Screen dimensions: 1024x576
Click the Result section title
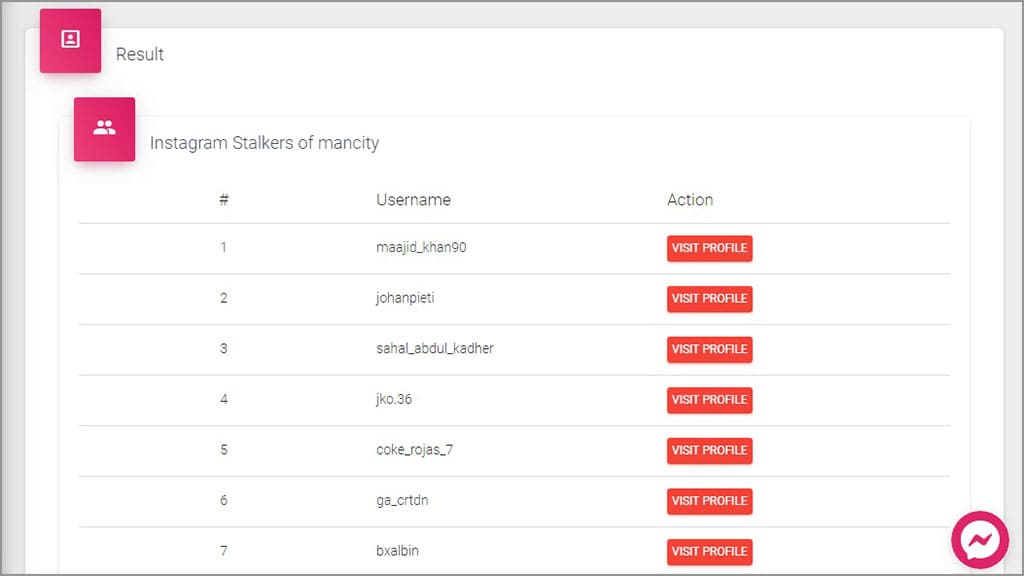click(140, 54)
